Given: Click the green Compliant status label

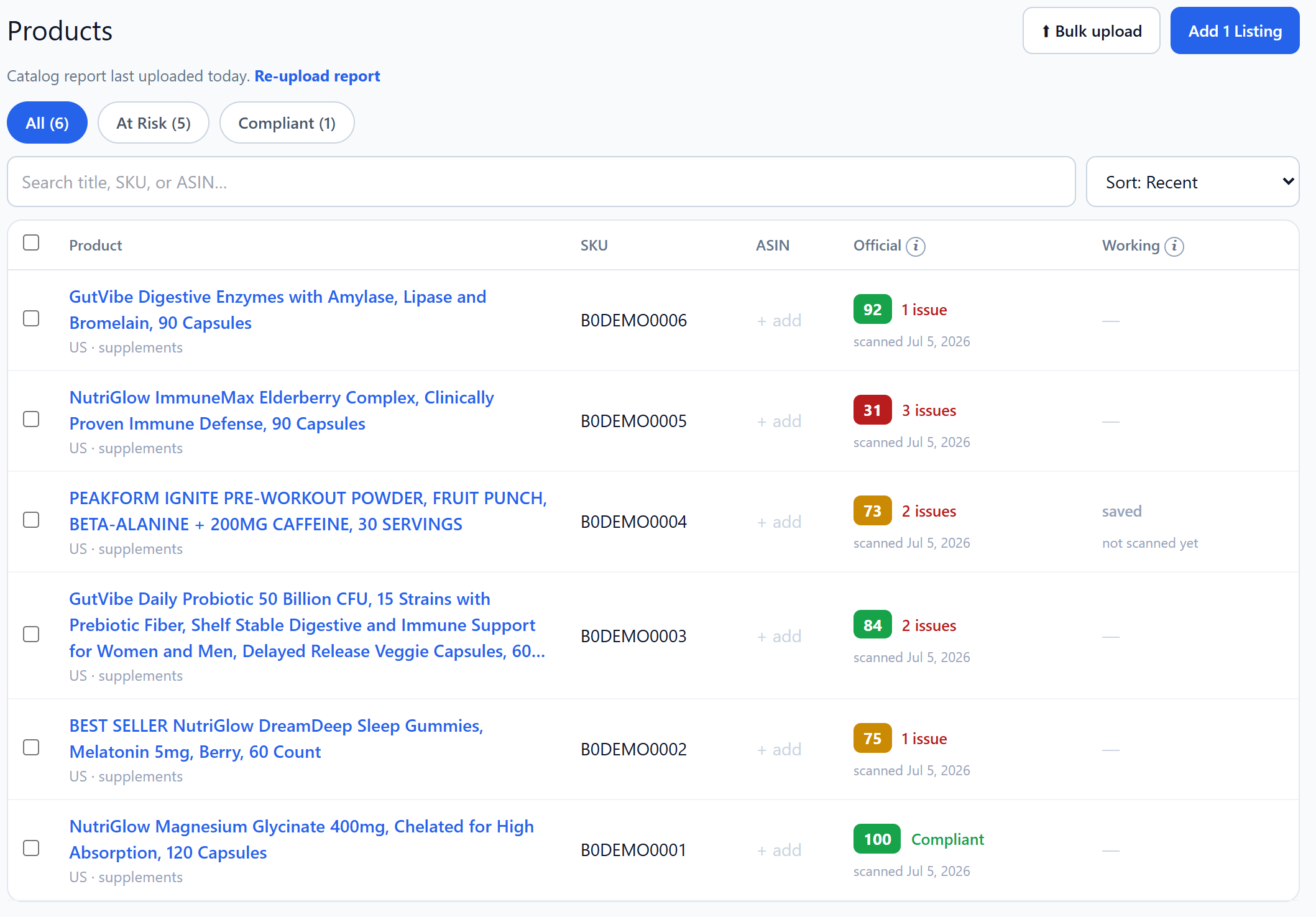Looking at the screenshot, I should point(947,839).
